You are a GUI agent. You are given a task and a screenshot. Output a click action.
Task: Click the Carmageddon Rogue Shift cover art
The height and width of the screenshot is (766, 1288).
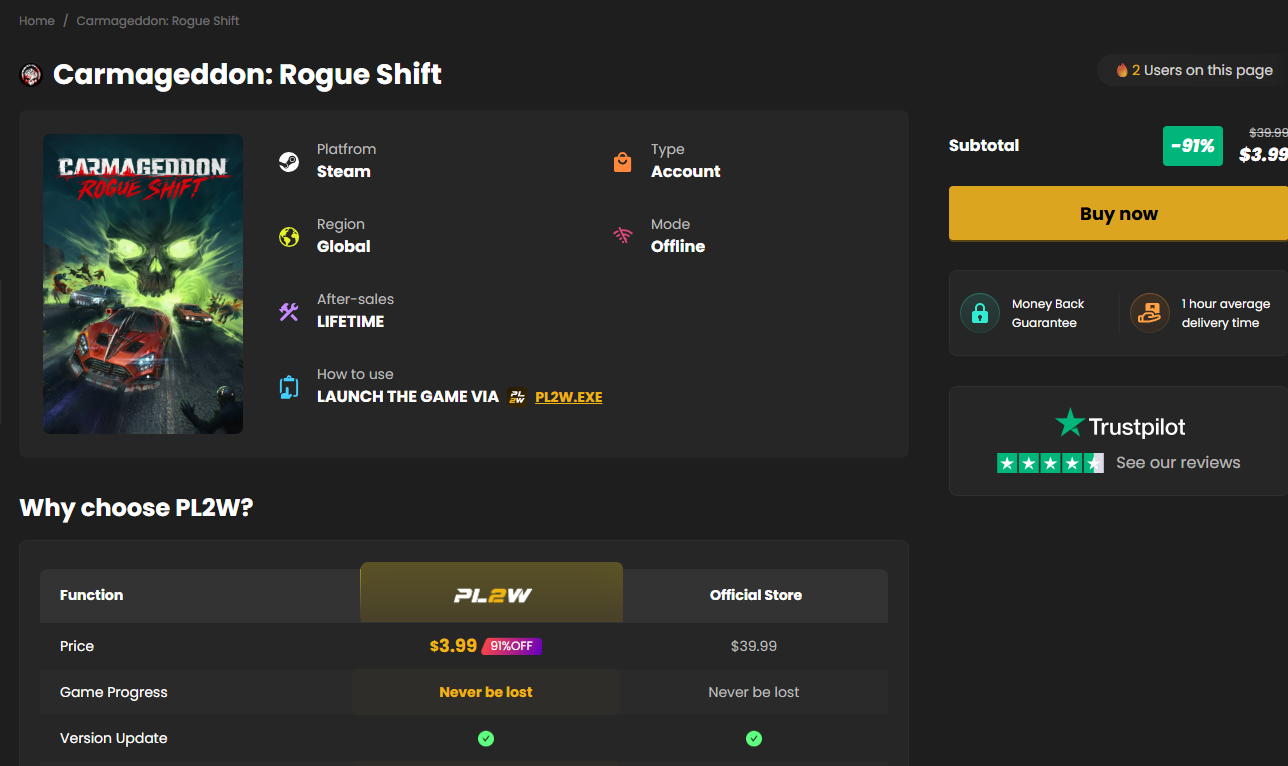tap(143, 284)
